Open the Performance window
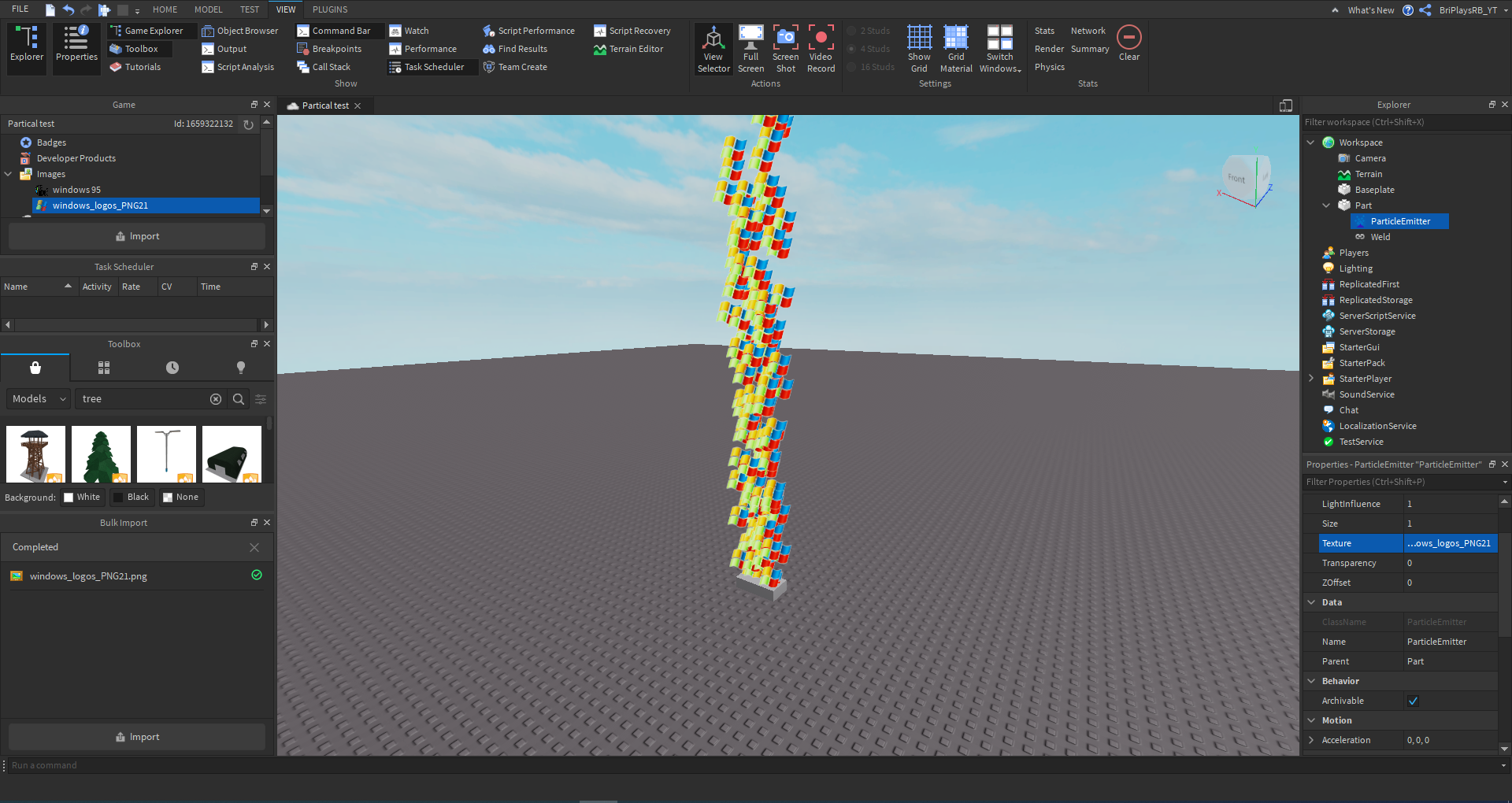The width and height of the screenshot is (1512, 803). click(423, 49)
